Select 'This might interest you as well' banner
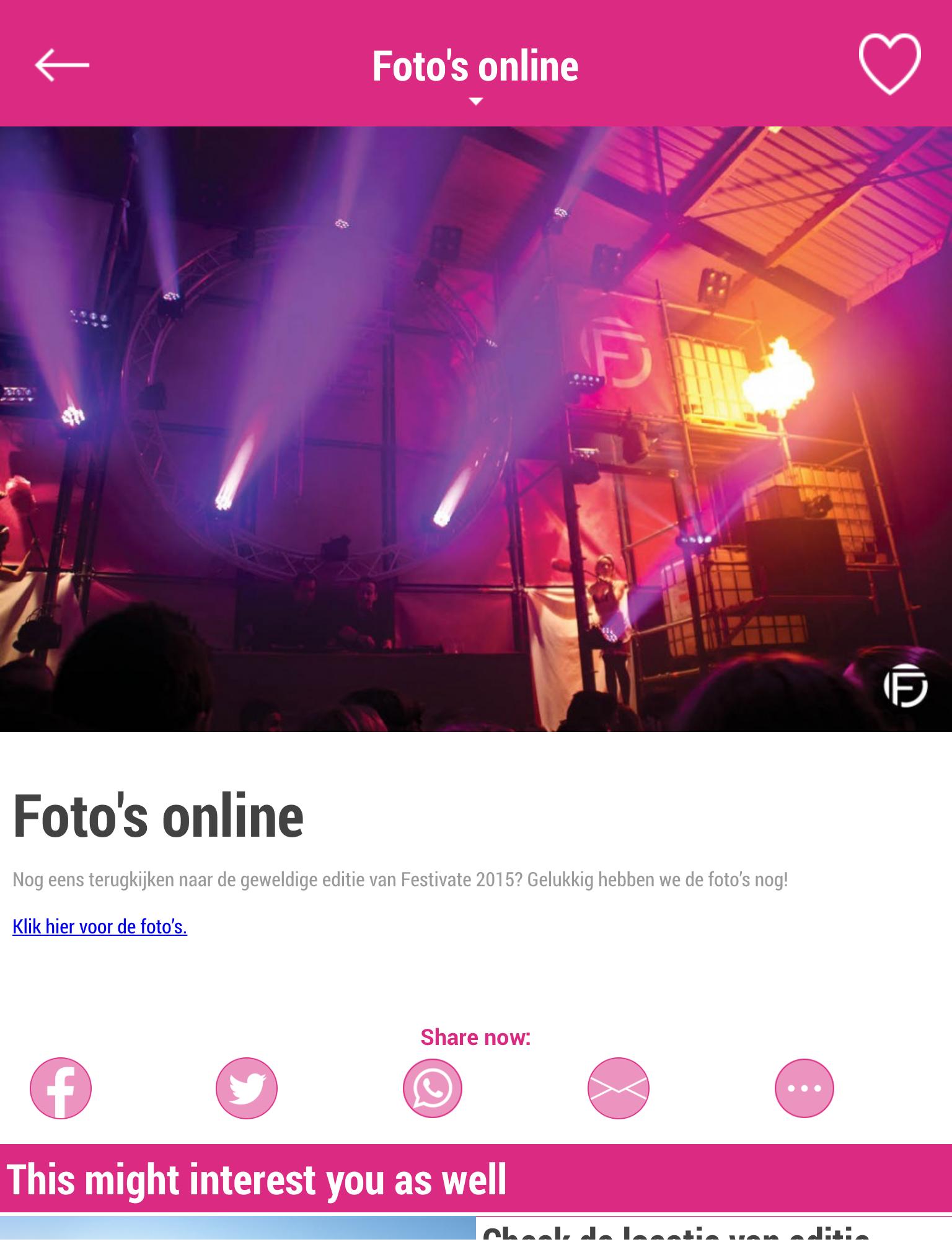The height and width of the screenshot is (1247, 952). point(476,1179)
